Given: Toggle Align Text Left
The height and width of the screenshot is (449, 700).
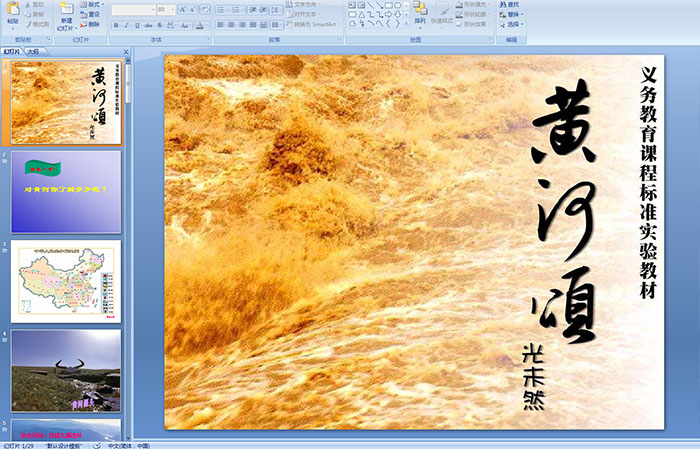Looking at the screenshot, I should tap(221, 25).
